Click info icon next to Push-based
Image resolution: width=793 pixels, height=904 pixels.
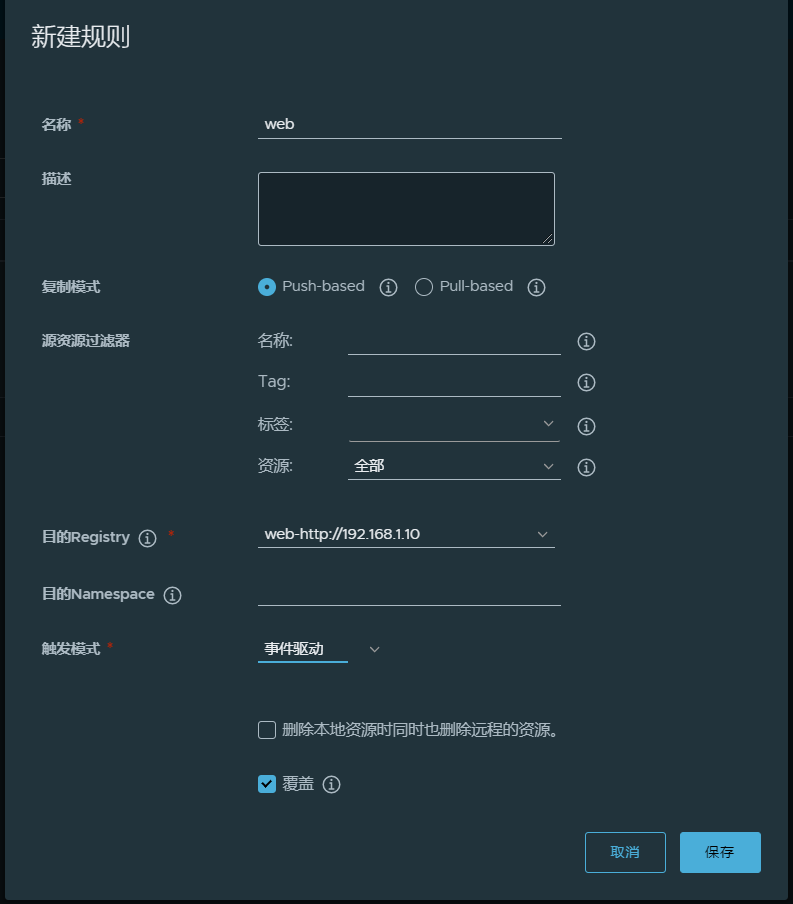click(x=389, y=288)
